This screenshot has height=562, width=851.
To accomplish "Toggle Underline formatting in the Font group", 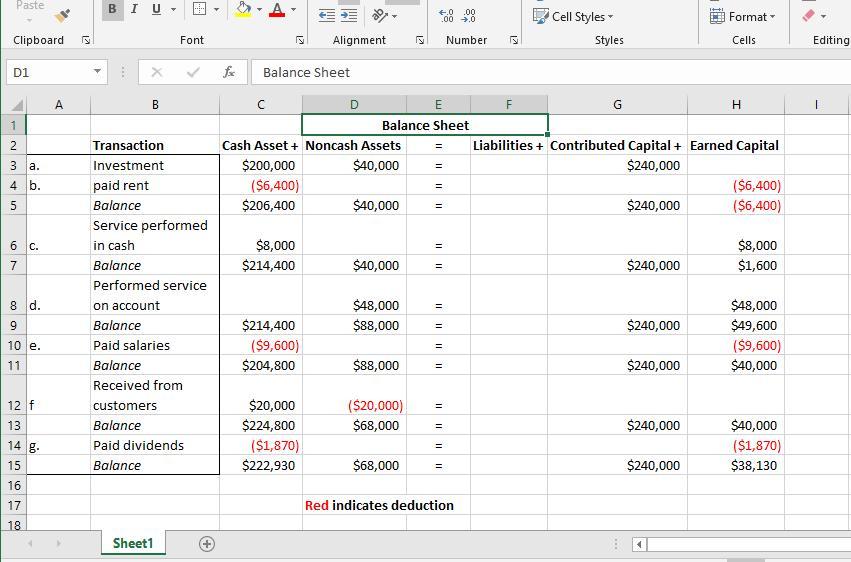I will 156,9.
